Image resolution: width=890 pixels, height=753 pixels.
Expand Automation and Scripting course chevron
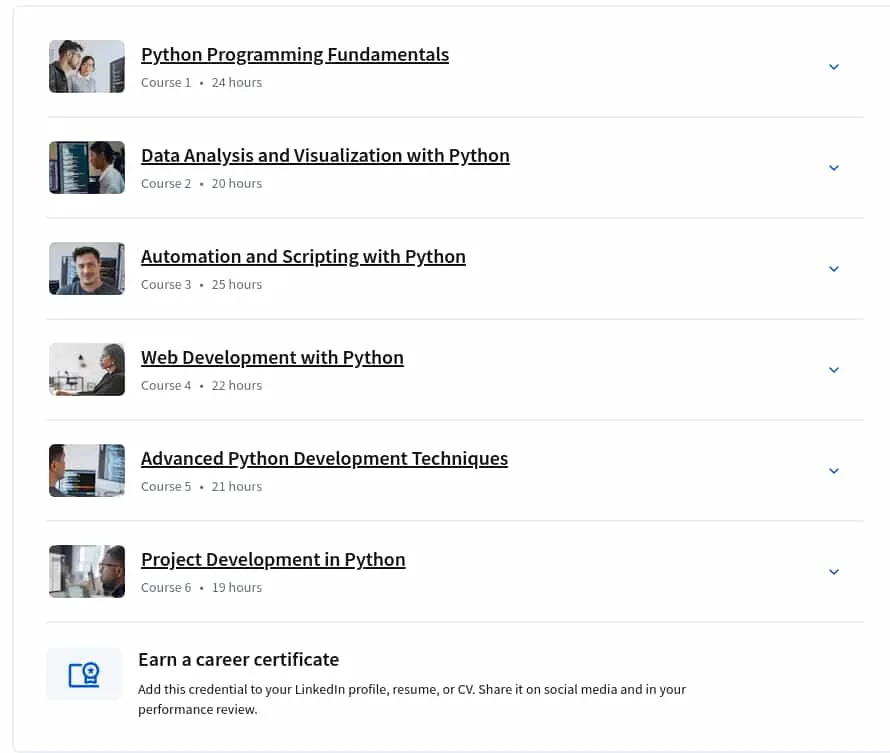coord(833,269)
